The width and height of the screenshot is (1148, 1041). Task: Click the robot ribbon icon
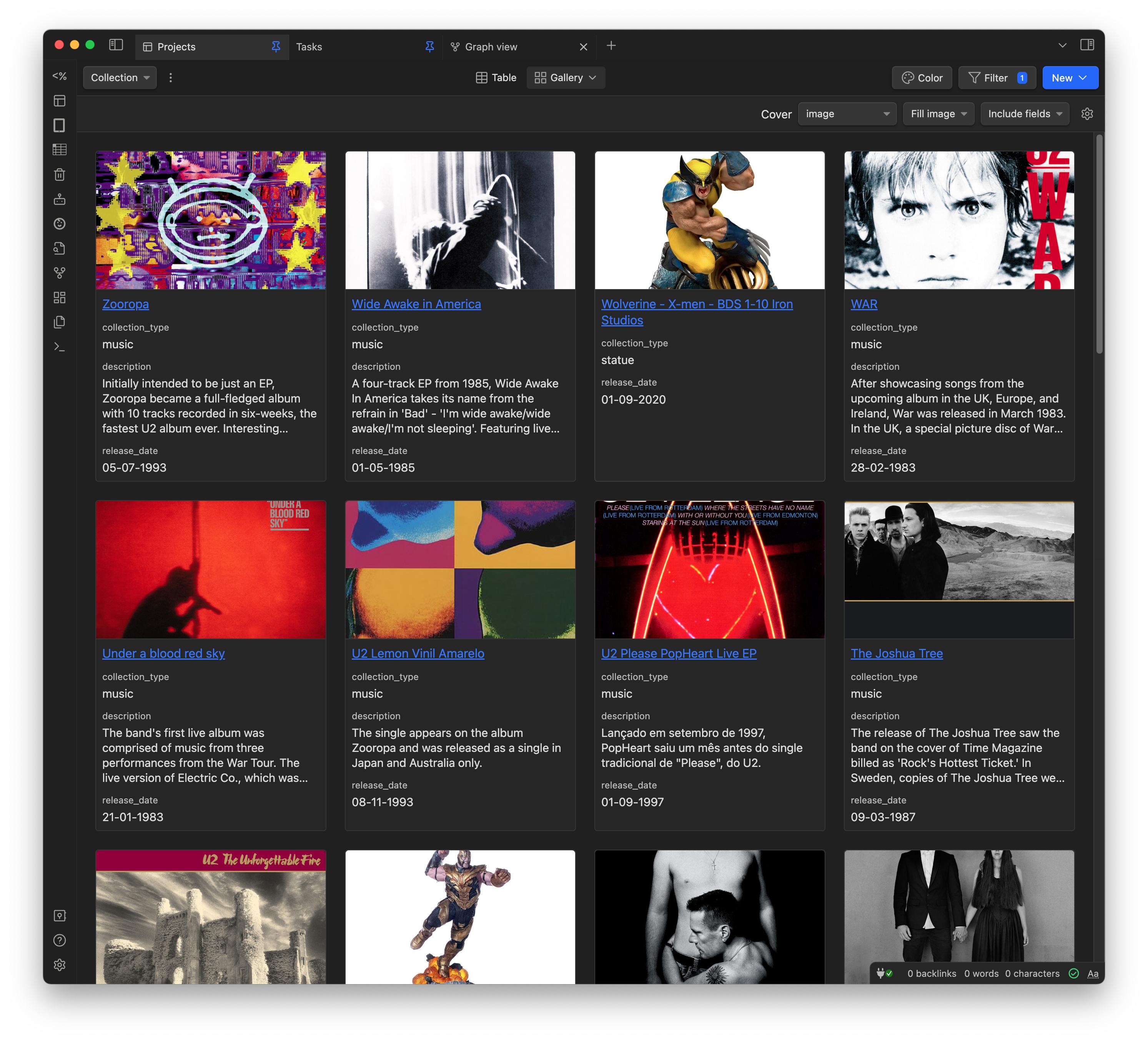pyautogui.click(x=60, y=199)
